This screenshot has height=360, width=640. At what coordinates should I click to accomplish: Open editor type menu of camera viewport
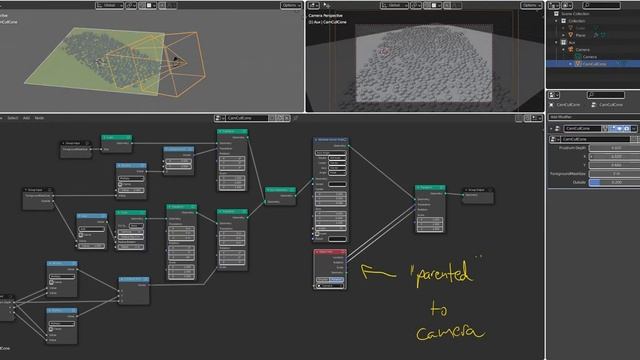point(314,5)
